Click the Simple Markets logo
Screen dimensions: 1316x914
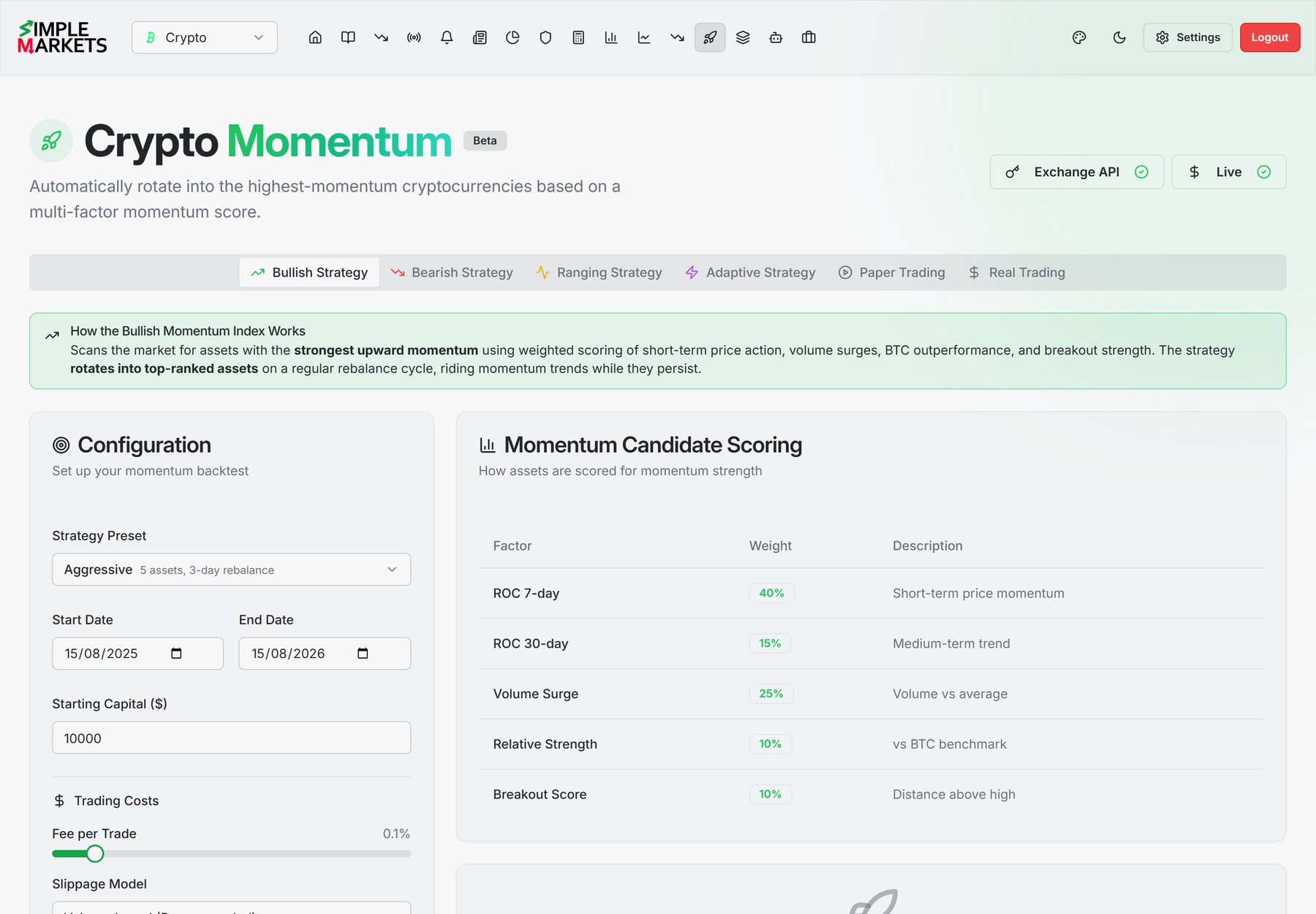pos(62,37)
